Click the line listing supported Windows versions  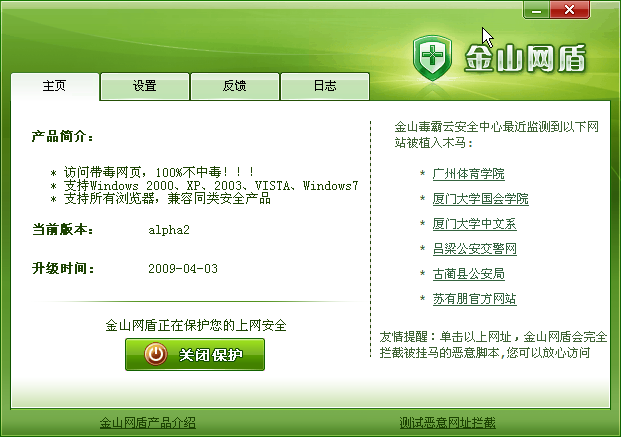pyautogui.click(x=211, y=185)
